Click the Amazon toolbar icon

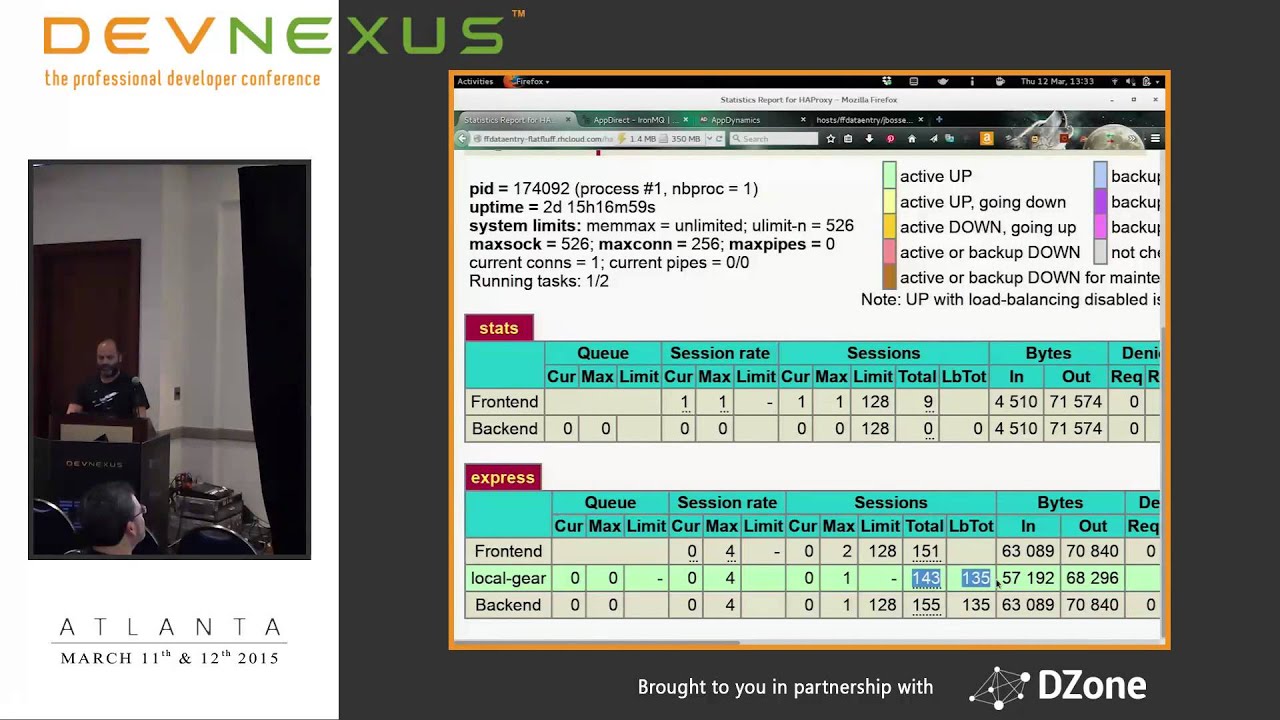[x=986, y=139]
